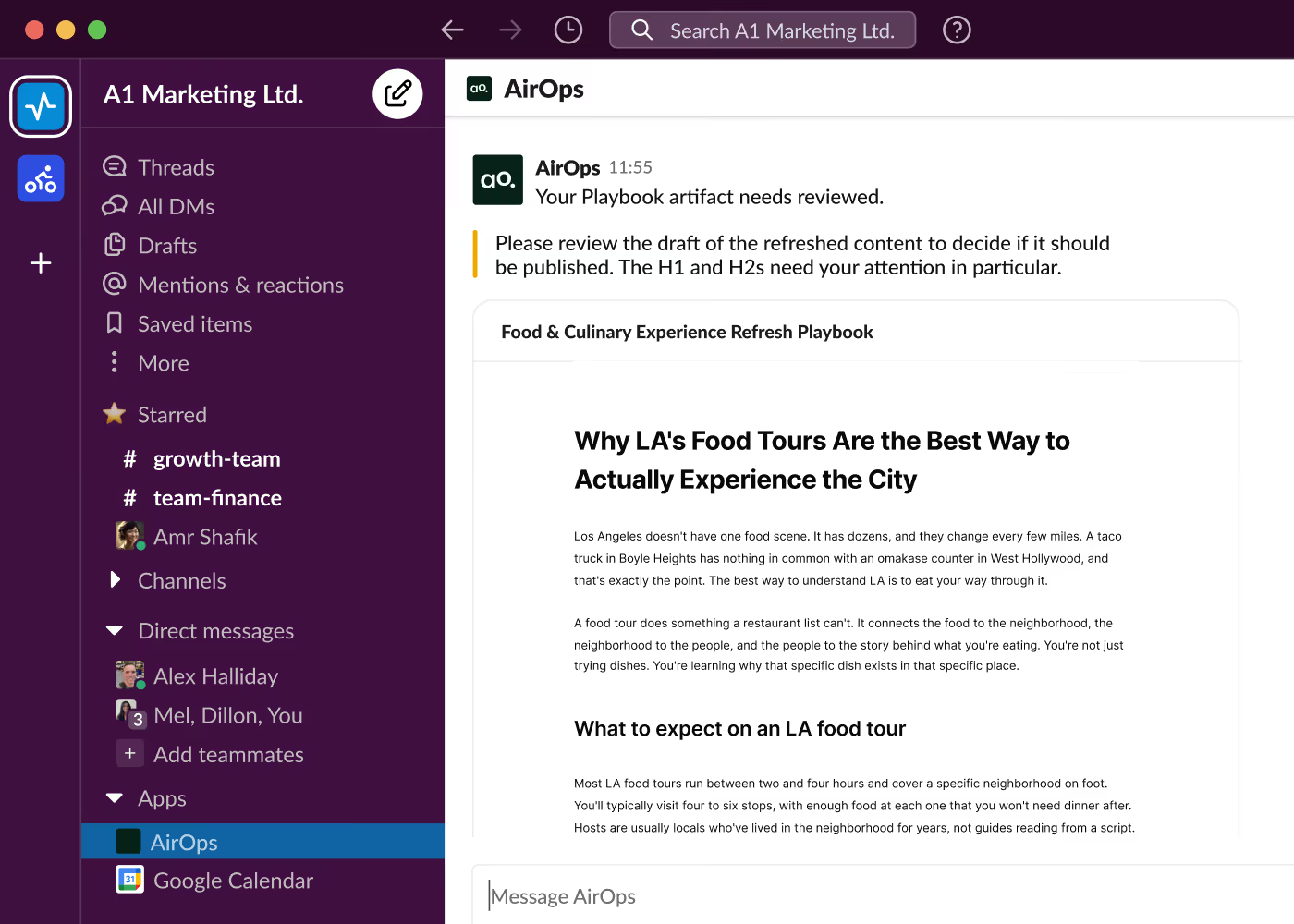Viewport: 1294px width, 924px height.
Task: Click the Starred section label
Action: click(x=172, y=415)
